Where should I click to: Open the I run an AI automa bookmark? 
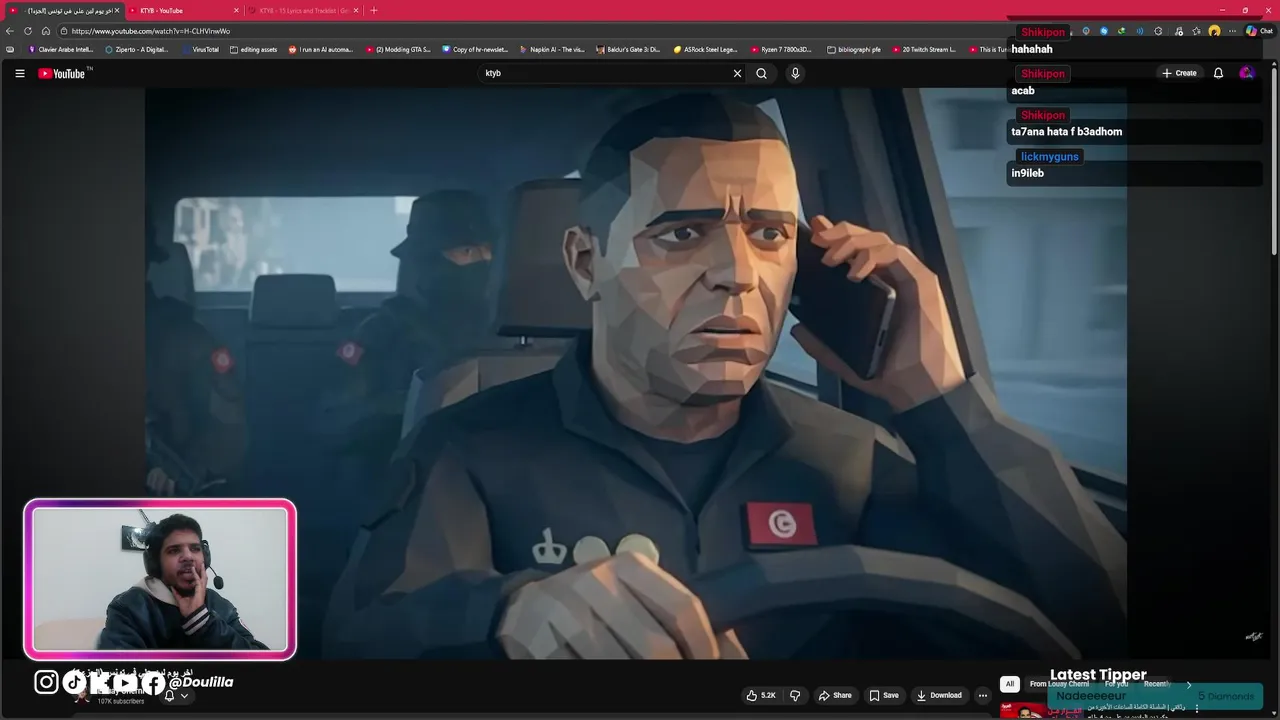tap(321, 49)
